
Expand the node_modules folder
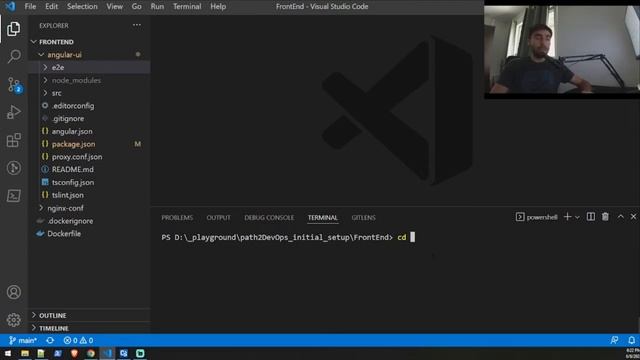tap(89, 80)
